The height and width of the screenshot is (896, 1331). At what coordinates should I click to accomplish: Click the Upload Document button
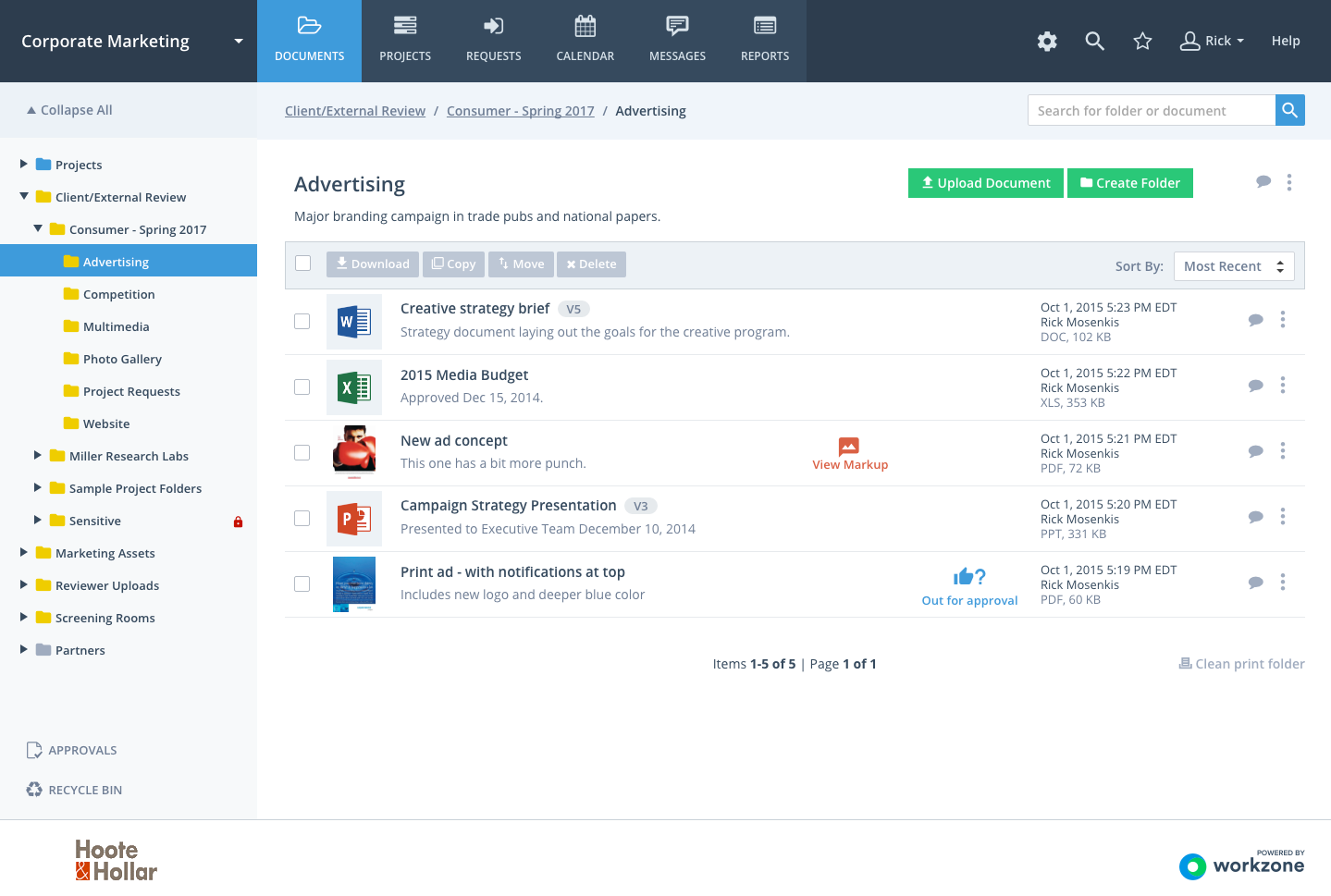(x=985, y=183)
